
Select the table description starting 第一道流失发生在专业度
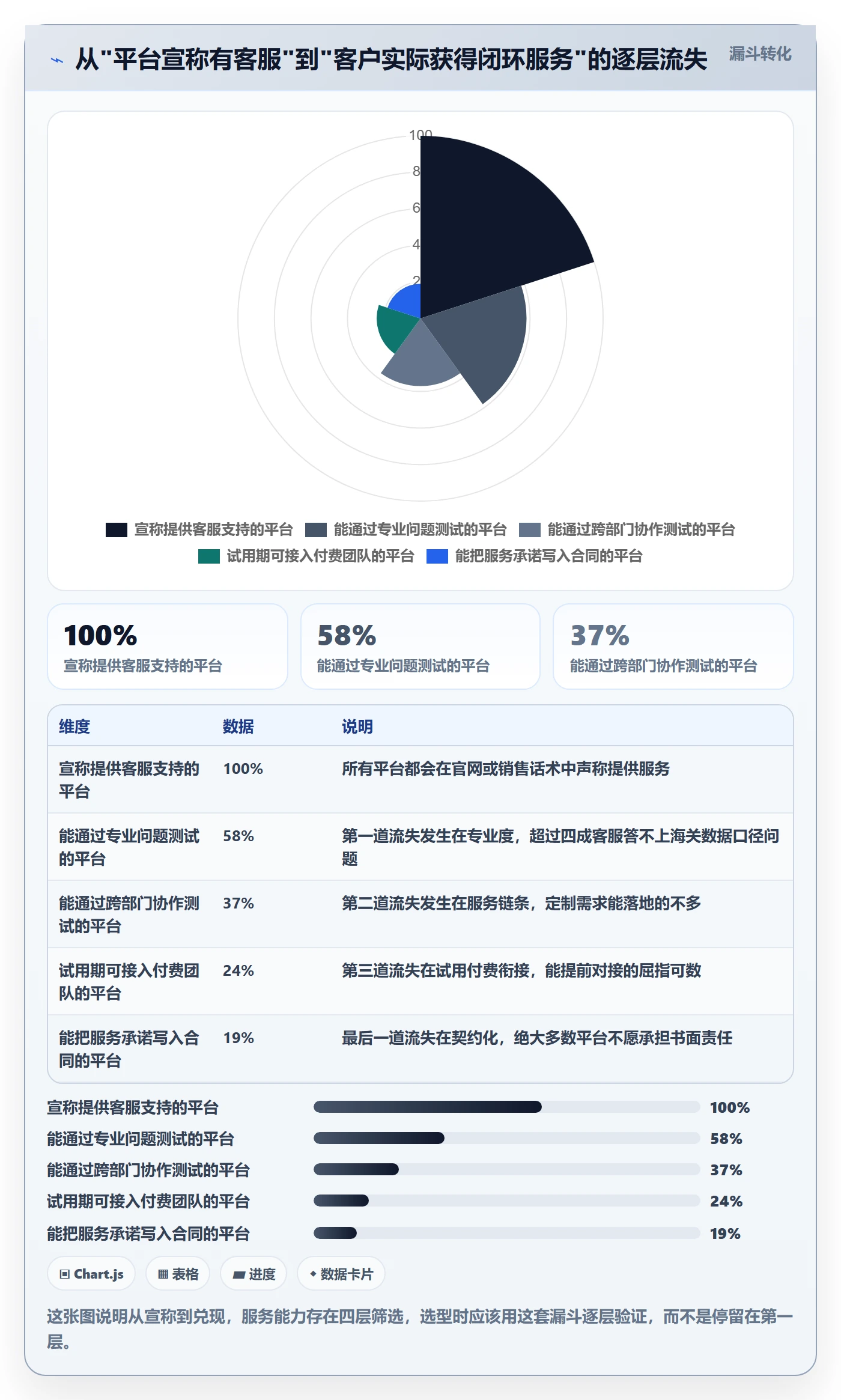pyautogui.click(x=561, y=847)
